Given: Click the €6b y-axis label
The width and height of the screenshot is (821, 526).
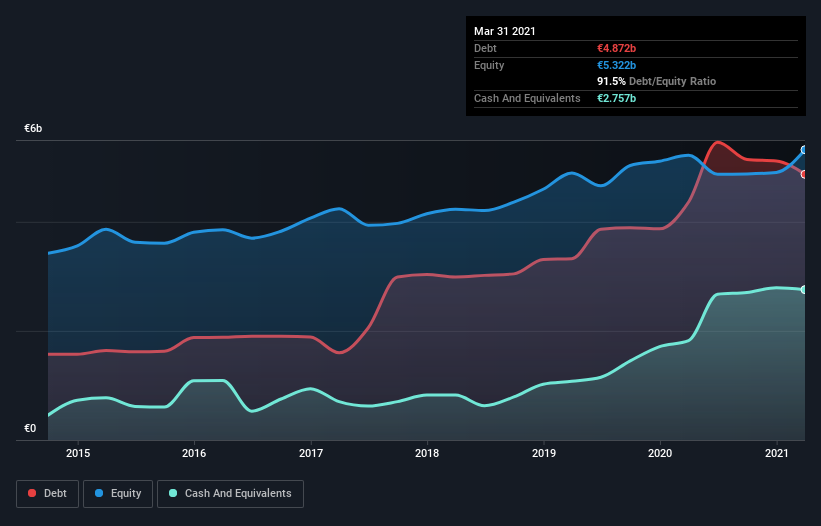Looking at the screenshot, I should (x=33, y=129).
